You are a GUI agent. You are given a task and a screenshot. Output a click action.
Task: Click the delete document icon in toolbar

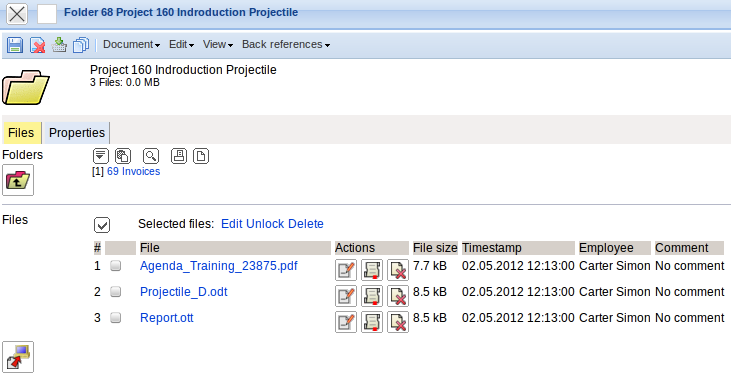[x=37, y=45]
